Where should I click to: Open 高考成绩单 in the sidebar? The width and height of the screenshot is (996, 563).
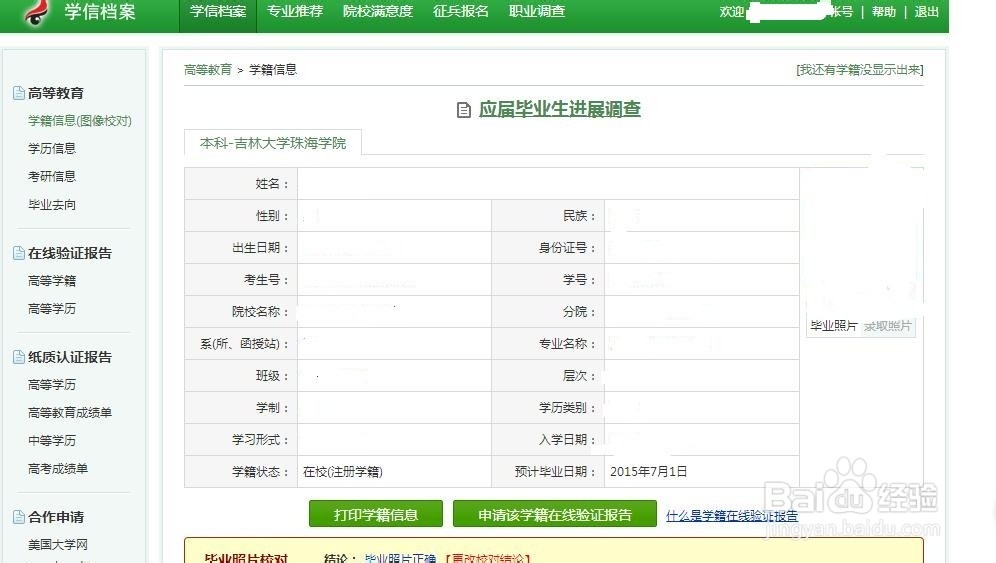[x=58, y=469]
